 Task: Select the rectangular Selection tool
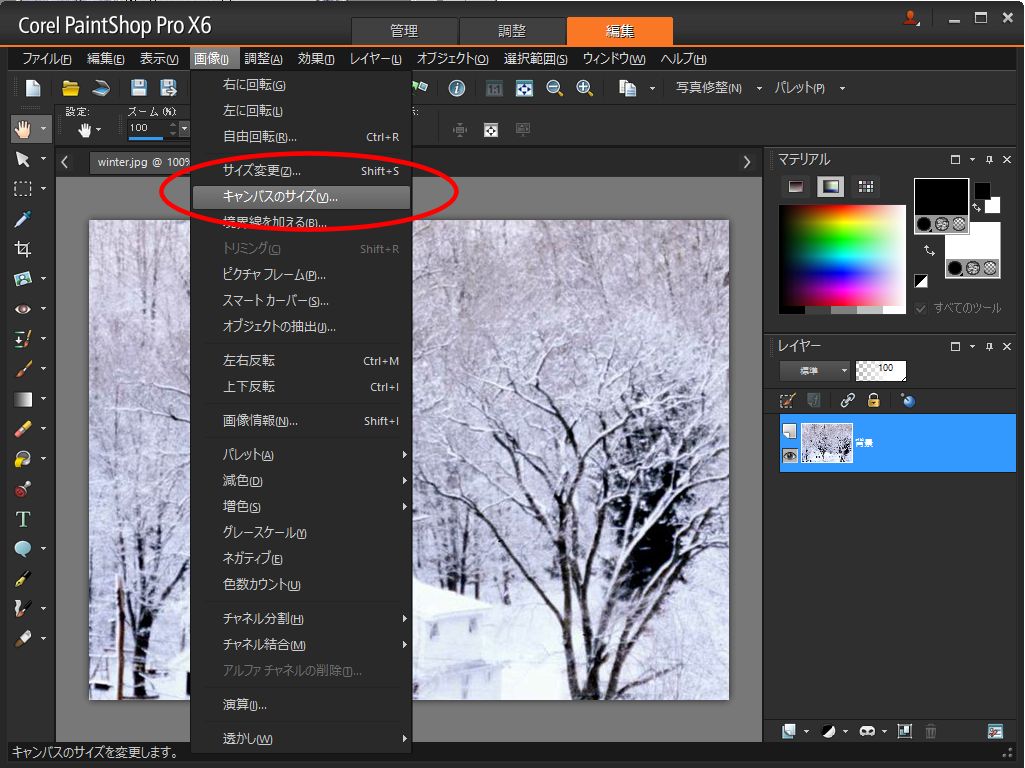23,189
